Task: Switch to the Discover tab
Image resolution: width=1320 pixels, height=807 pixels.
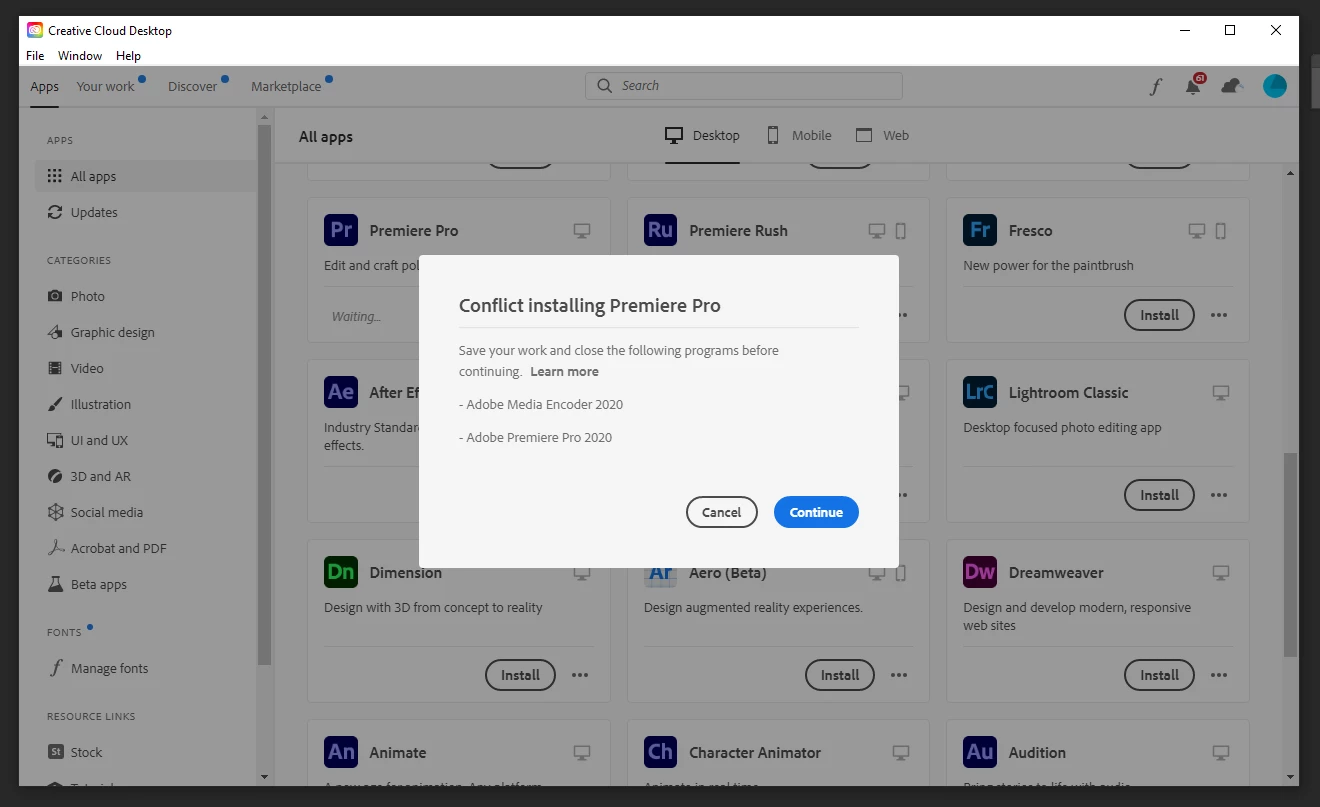Action: tap(192, 87)
